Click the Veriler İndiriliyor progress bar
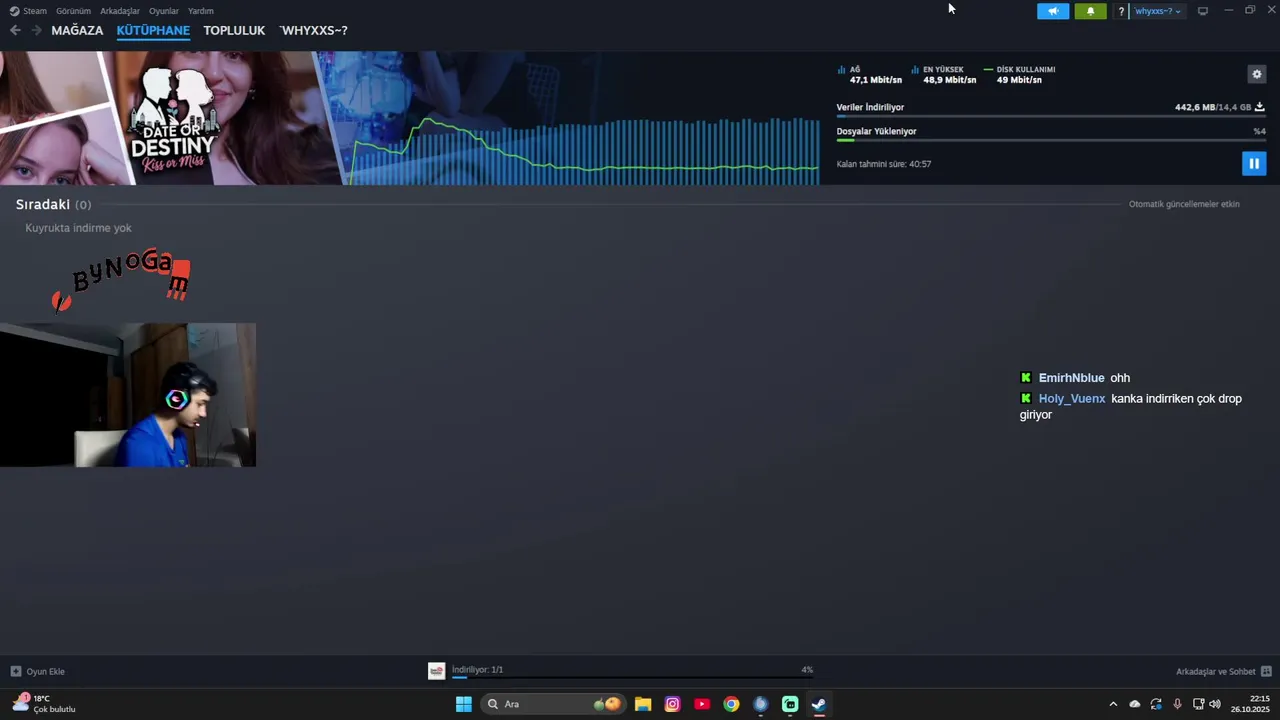The height and width of the screenshot is (720, 1280). click(1051, 116)
